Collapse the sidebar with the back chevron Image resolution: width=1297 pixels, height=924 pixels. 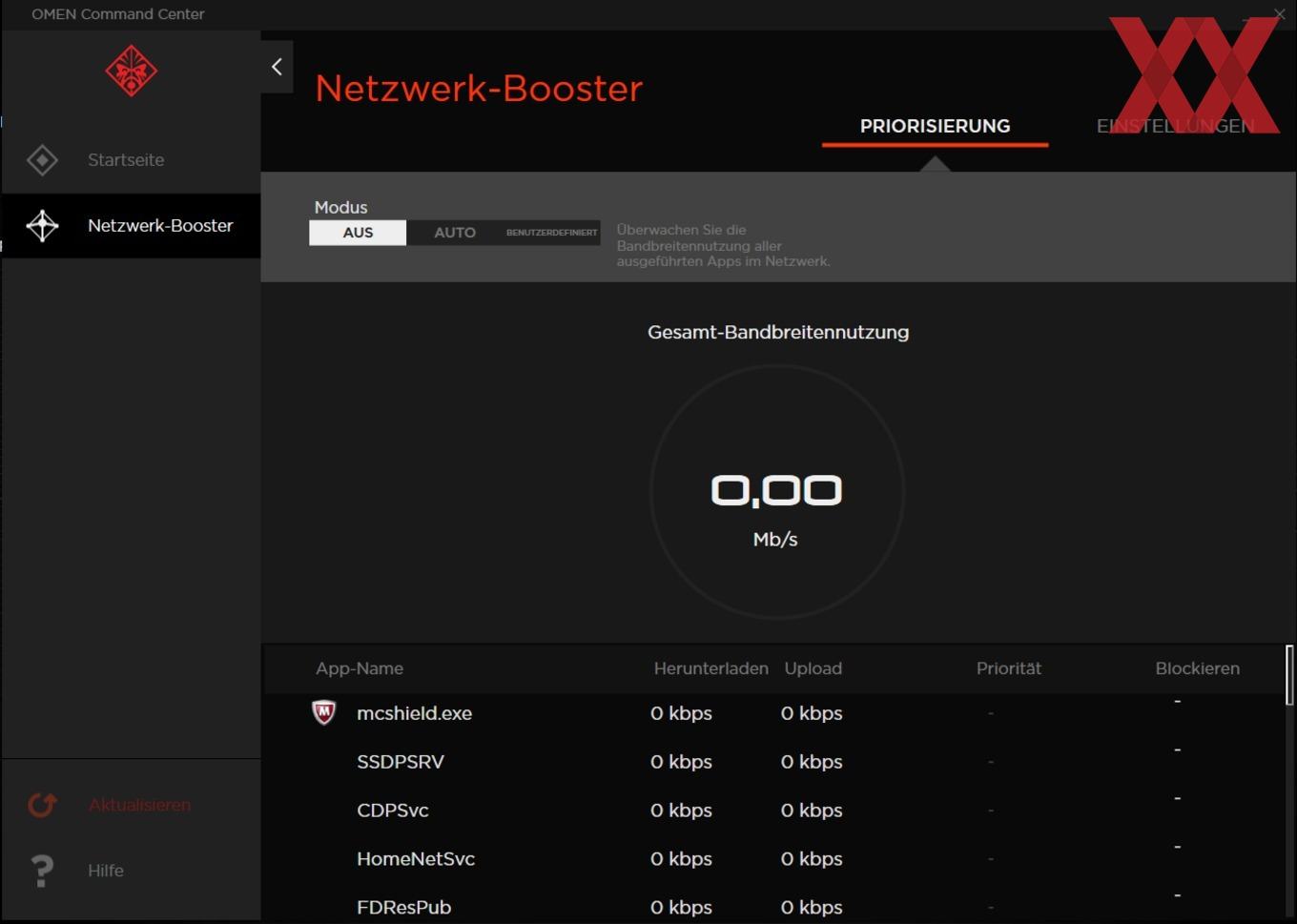[277, 67]
